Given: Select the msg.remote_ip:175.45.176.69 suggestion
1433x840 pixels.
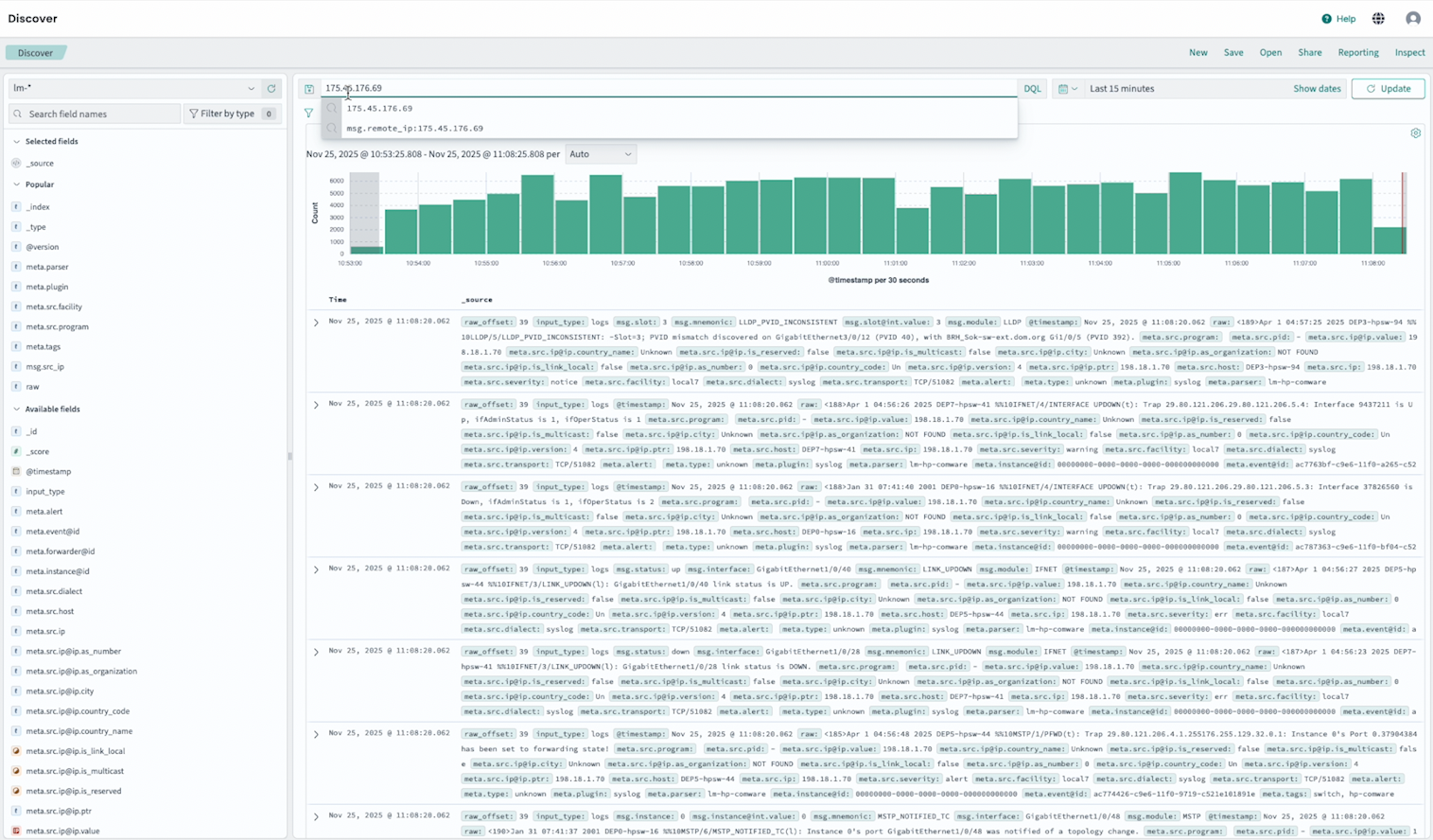Looking at the screenshot, I should (x=669, y=128).
